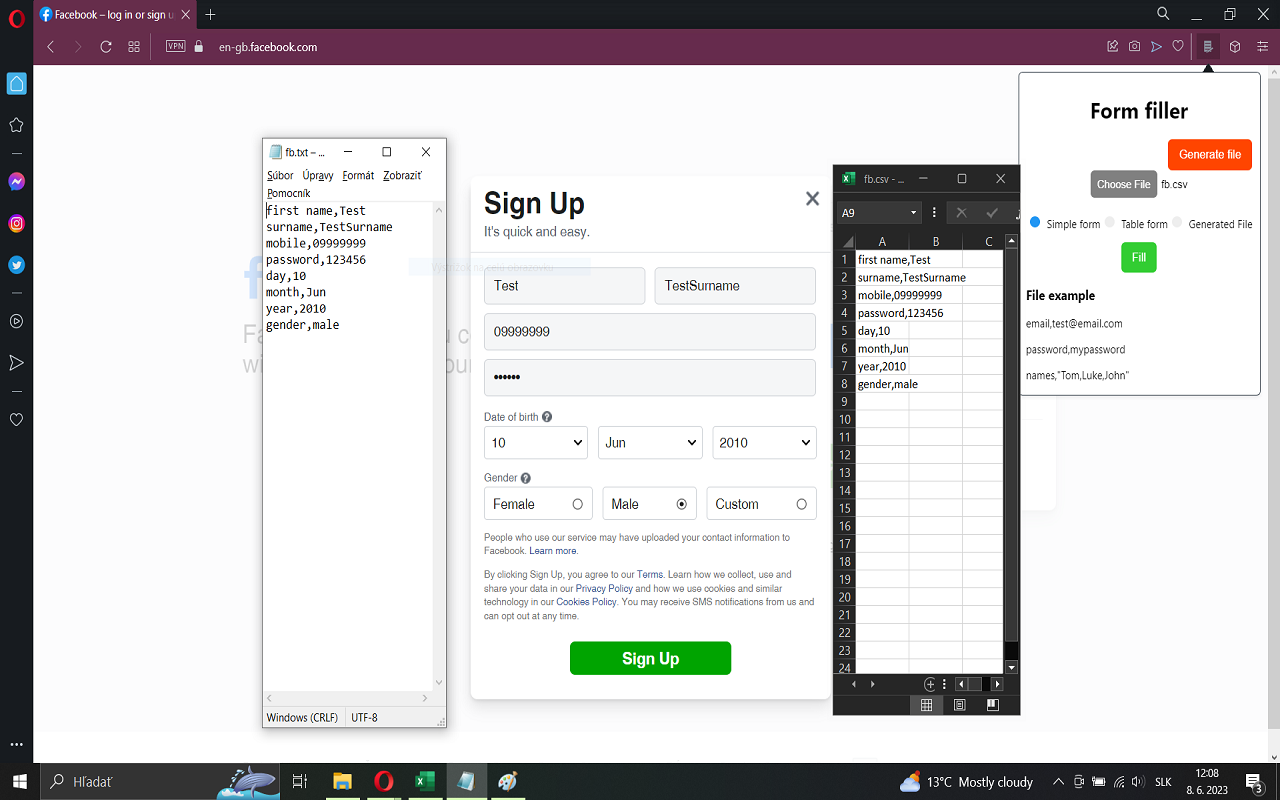Click the Excel horizontal scrollbar
The width and height of the screenshot is (1280, 800).
click(980, 684)
